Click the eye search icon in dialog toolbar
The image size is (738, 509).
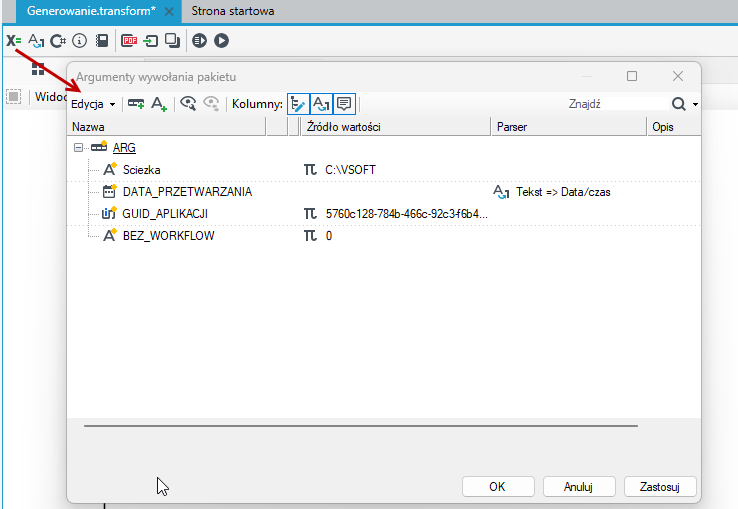click(188, 104)
